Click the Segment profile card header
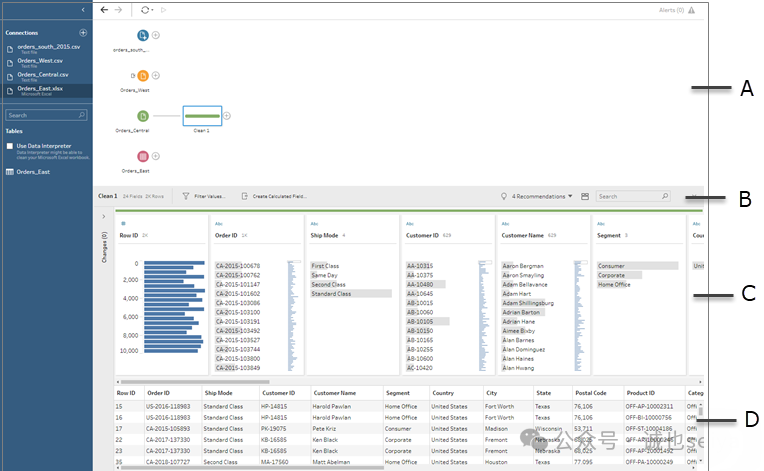Screen dimensions: 764x471 (609, 235)
